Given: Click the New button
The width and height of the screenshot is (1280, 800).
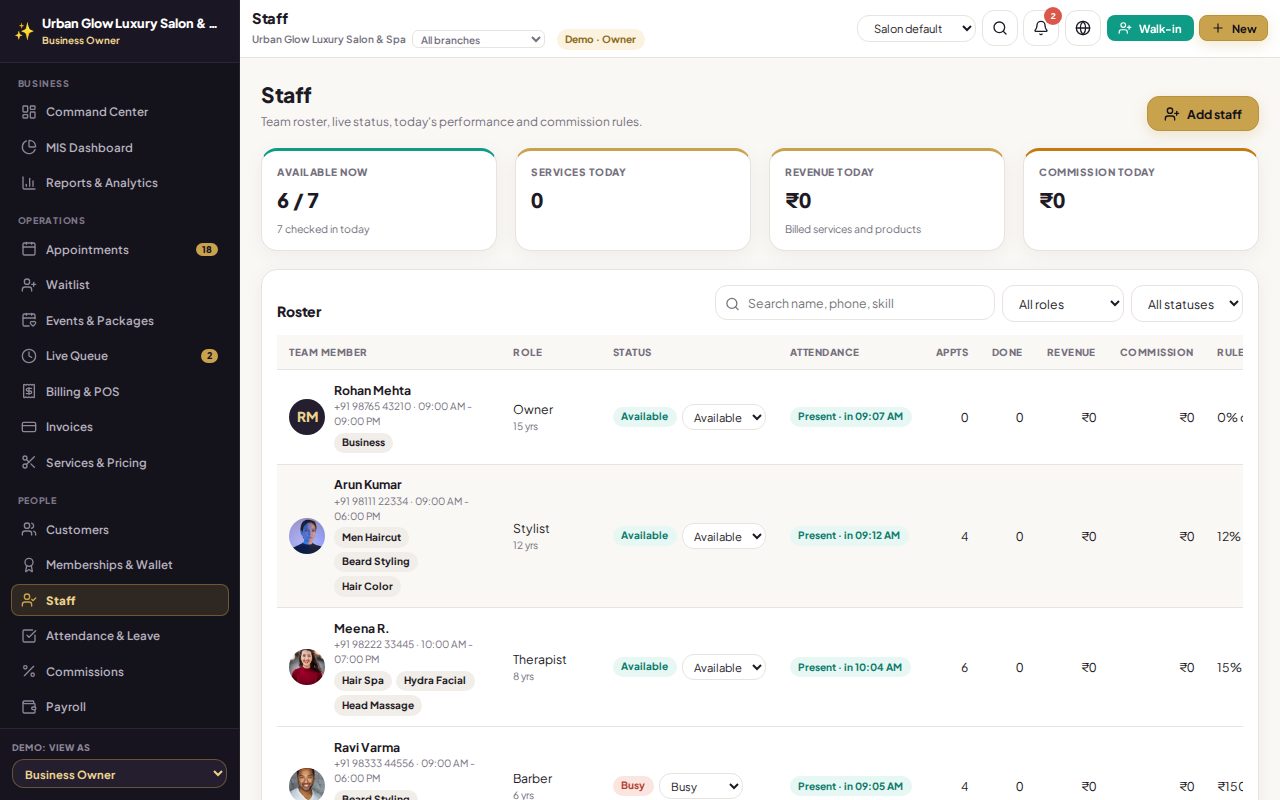Looking at the screenshot, I should [1233, 28].
